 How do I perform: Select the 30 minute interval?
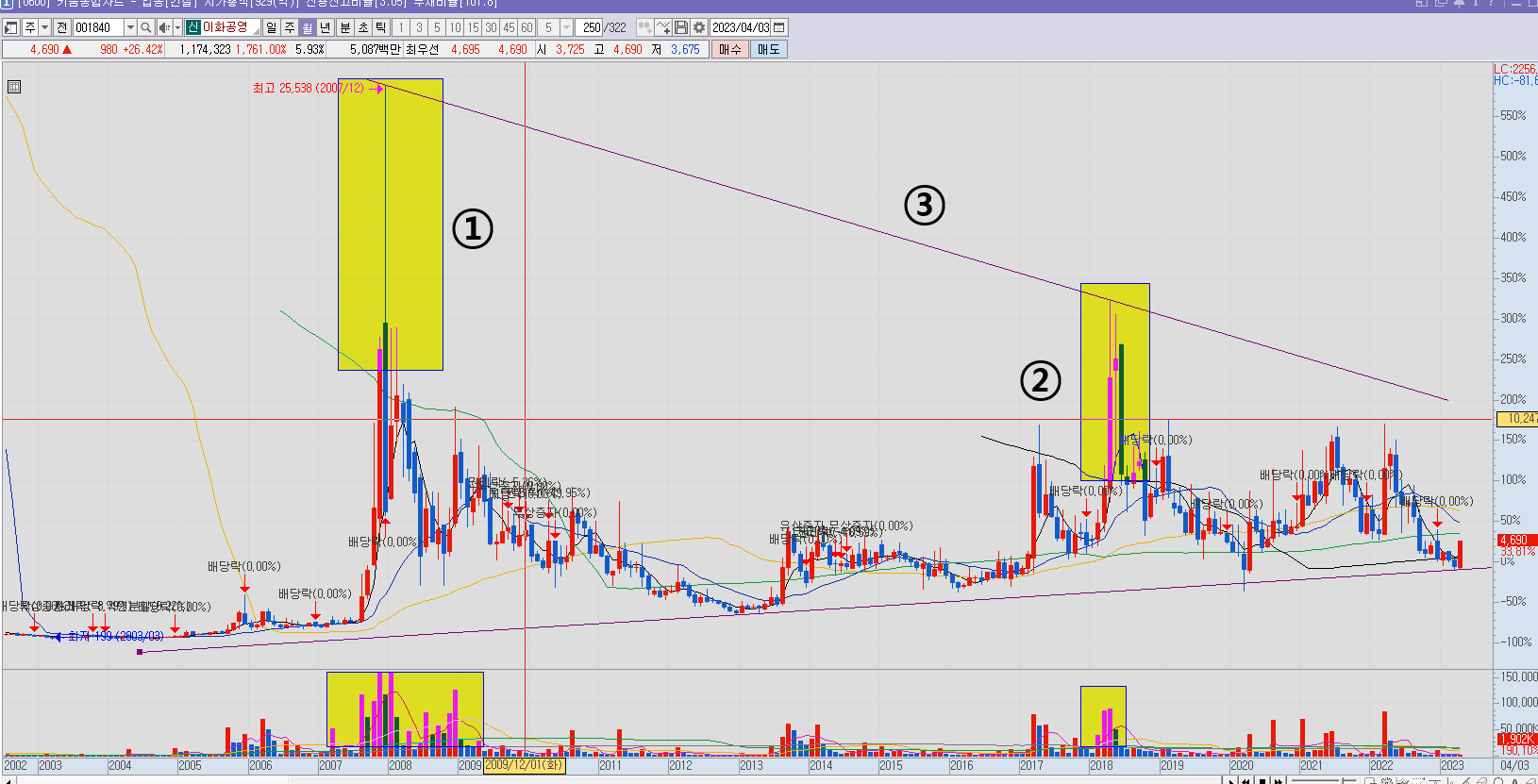click(491, 27)
